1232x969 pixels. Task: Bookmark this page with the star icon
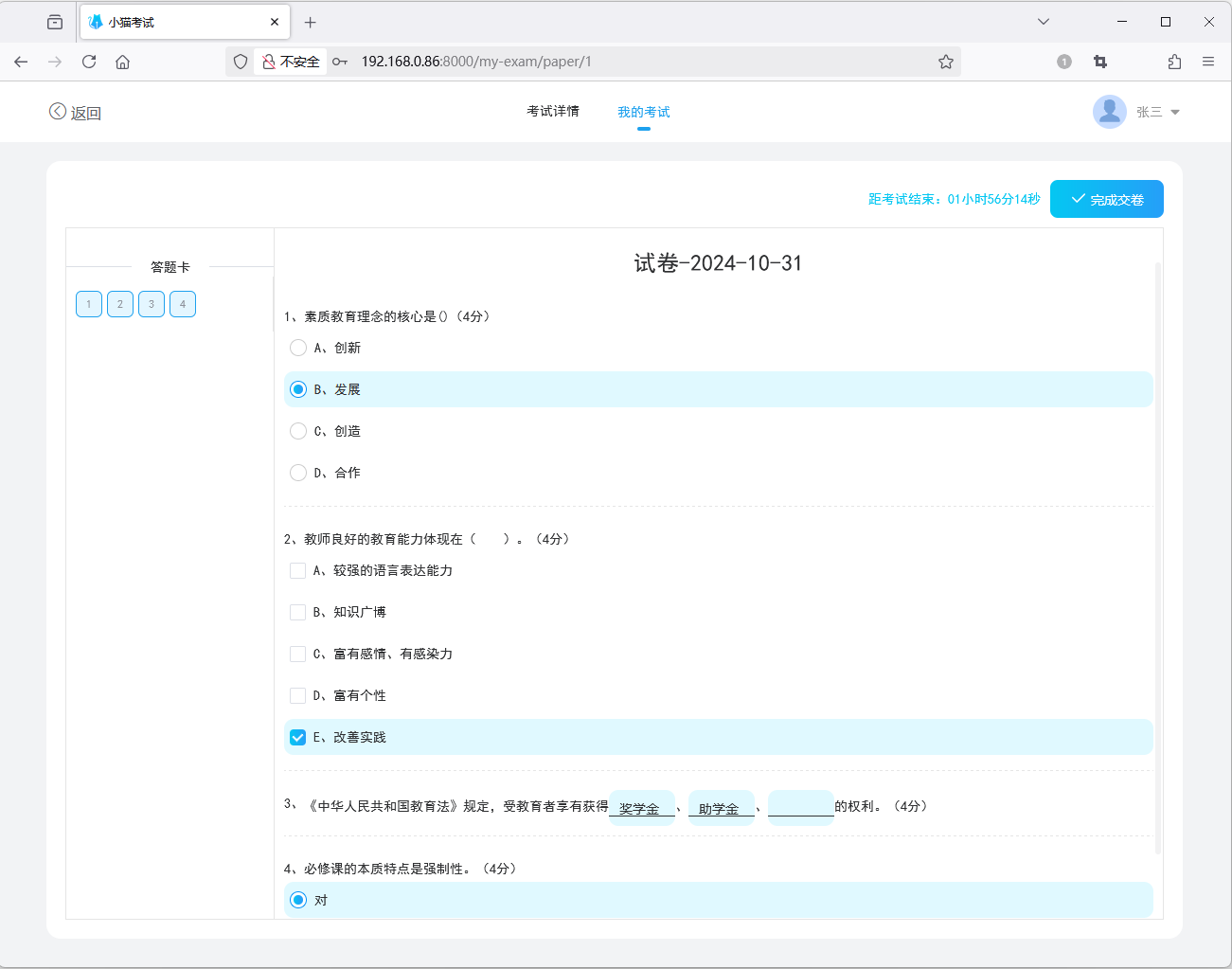point(945,62)
